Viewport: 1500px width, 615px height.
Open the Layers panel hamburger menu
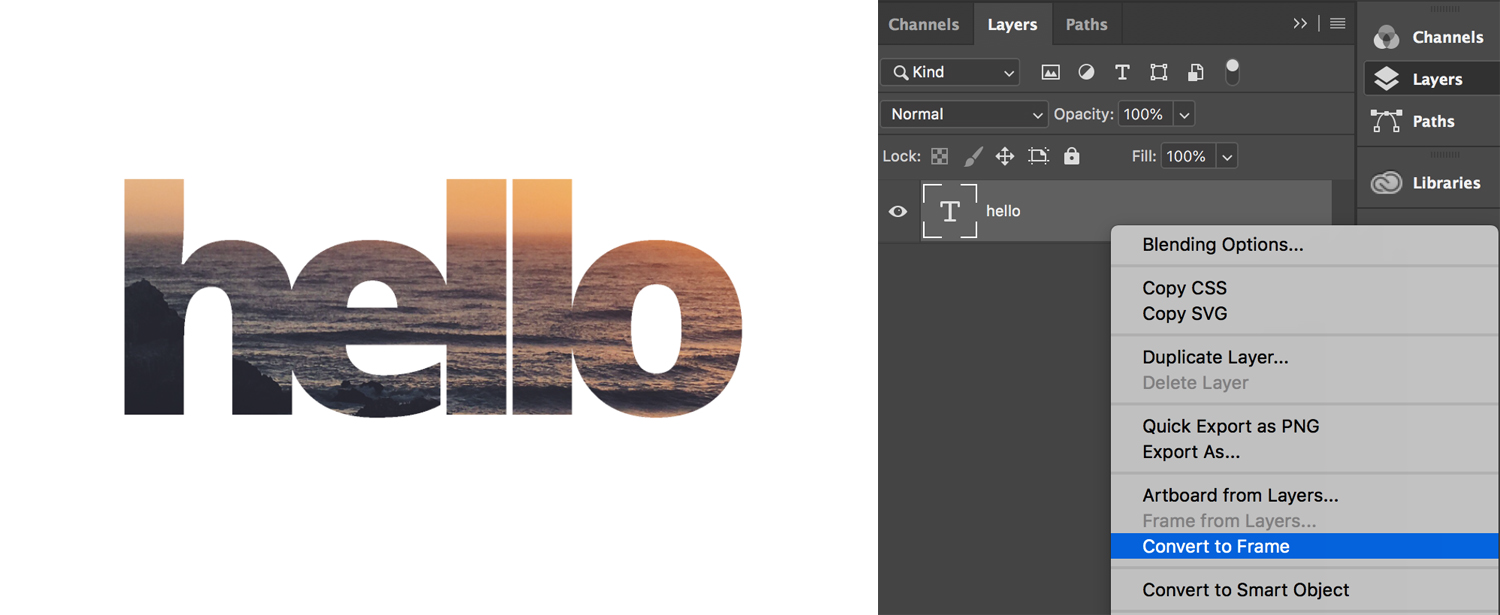1337,24
